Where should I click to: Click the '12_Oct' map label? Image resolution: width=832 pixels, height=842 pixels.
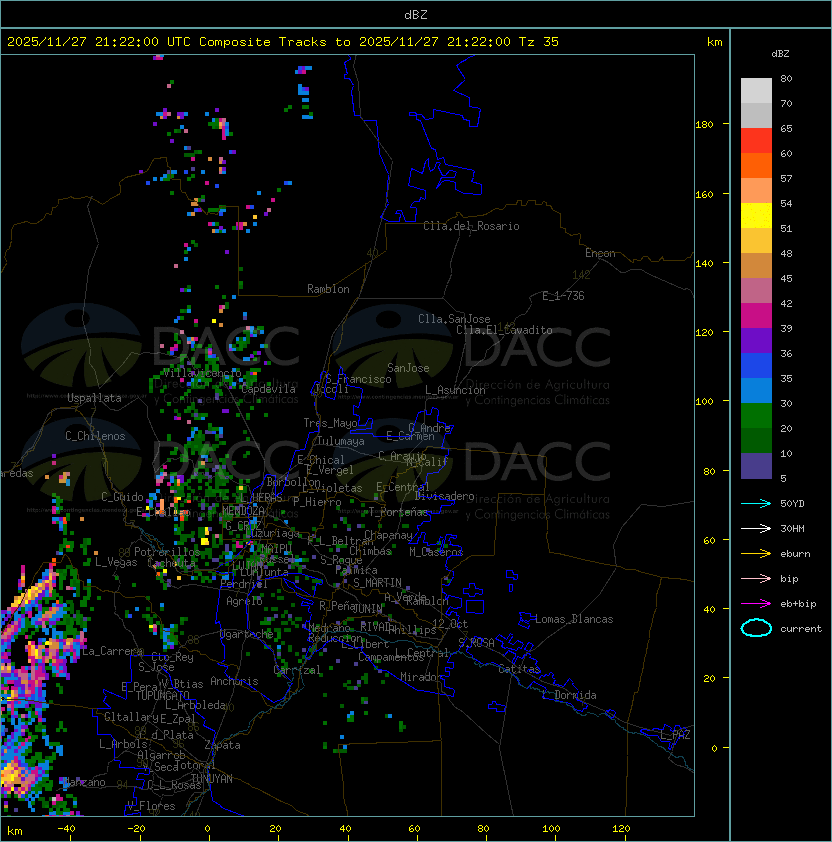450,624
